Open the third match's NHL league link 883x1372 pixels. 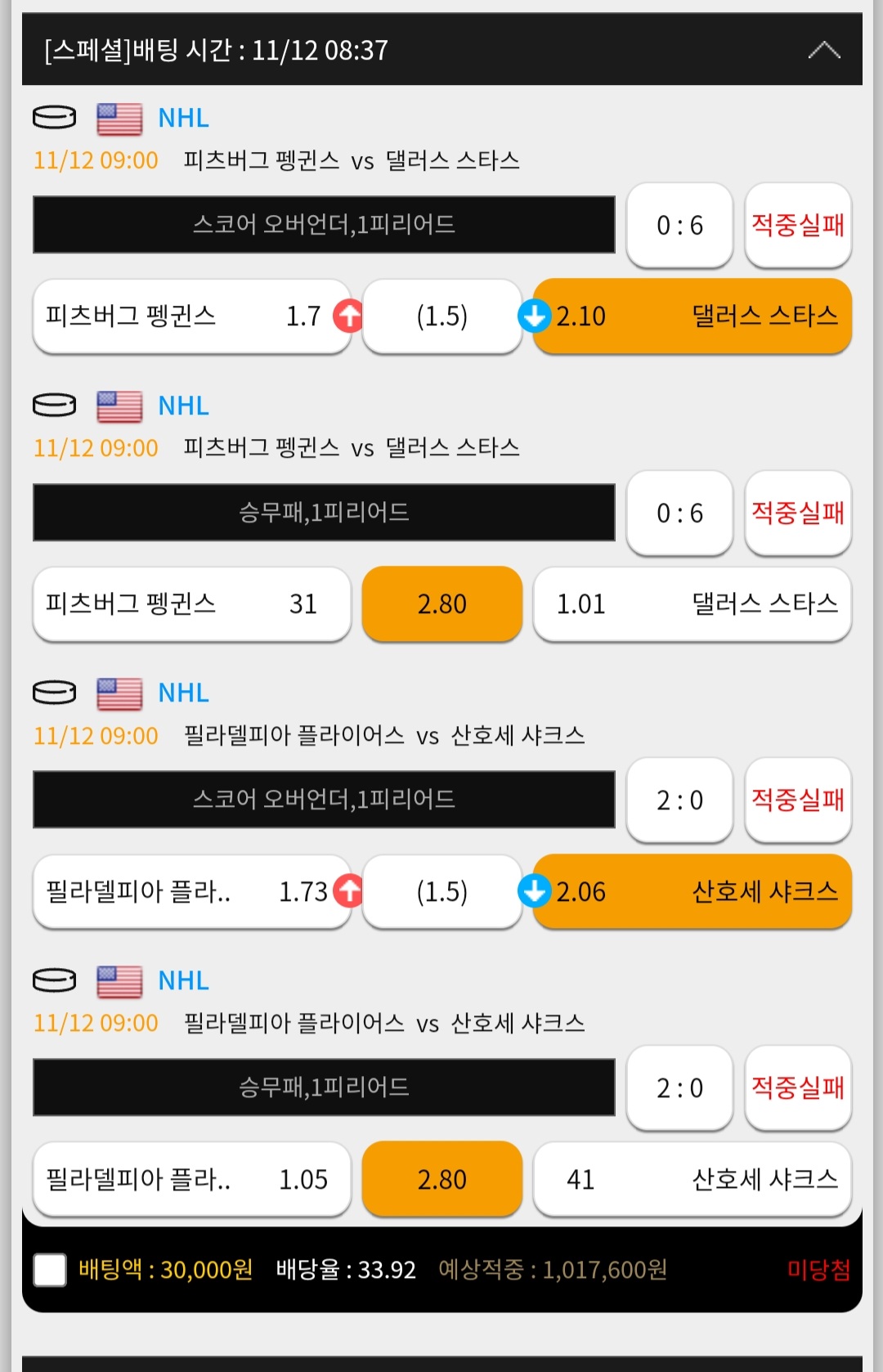click(183, 693)
